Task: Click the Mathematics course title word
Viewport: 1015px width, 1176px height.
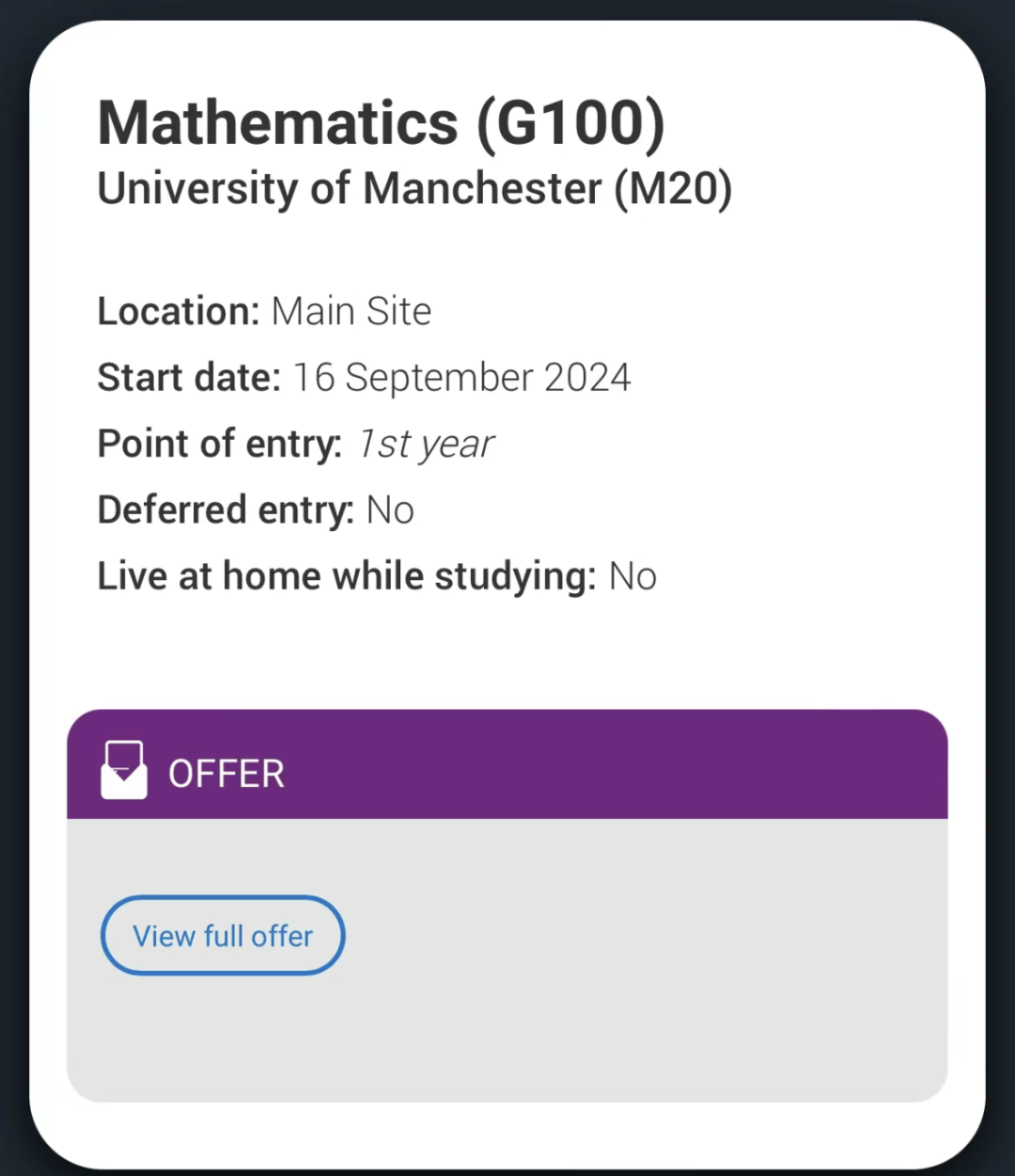Action: 278,123
